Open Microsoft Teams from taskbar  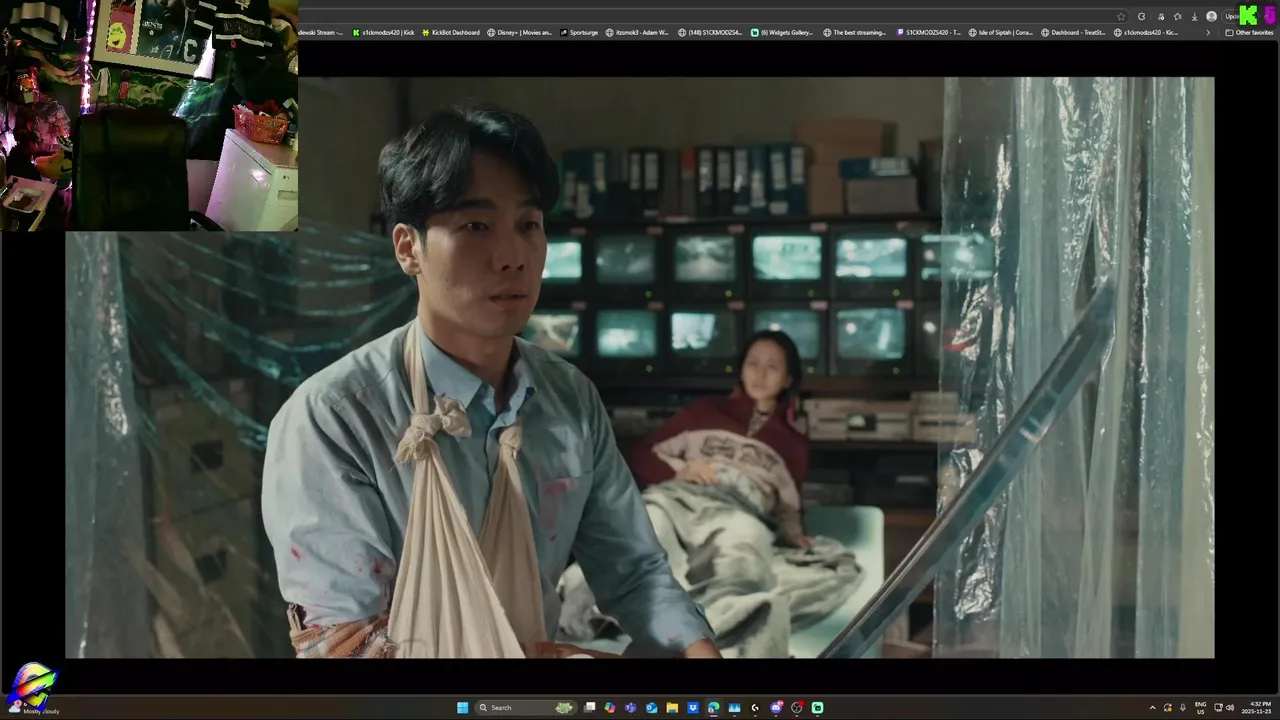click(x=630, y=707)
